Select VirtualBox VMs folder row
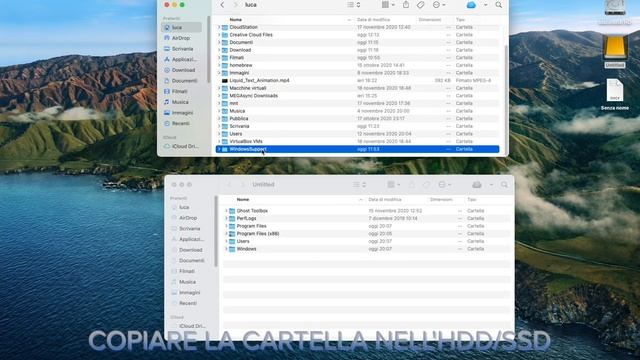 357,142
